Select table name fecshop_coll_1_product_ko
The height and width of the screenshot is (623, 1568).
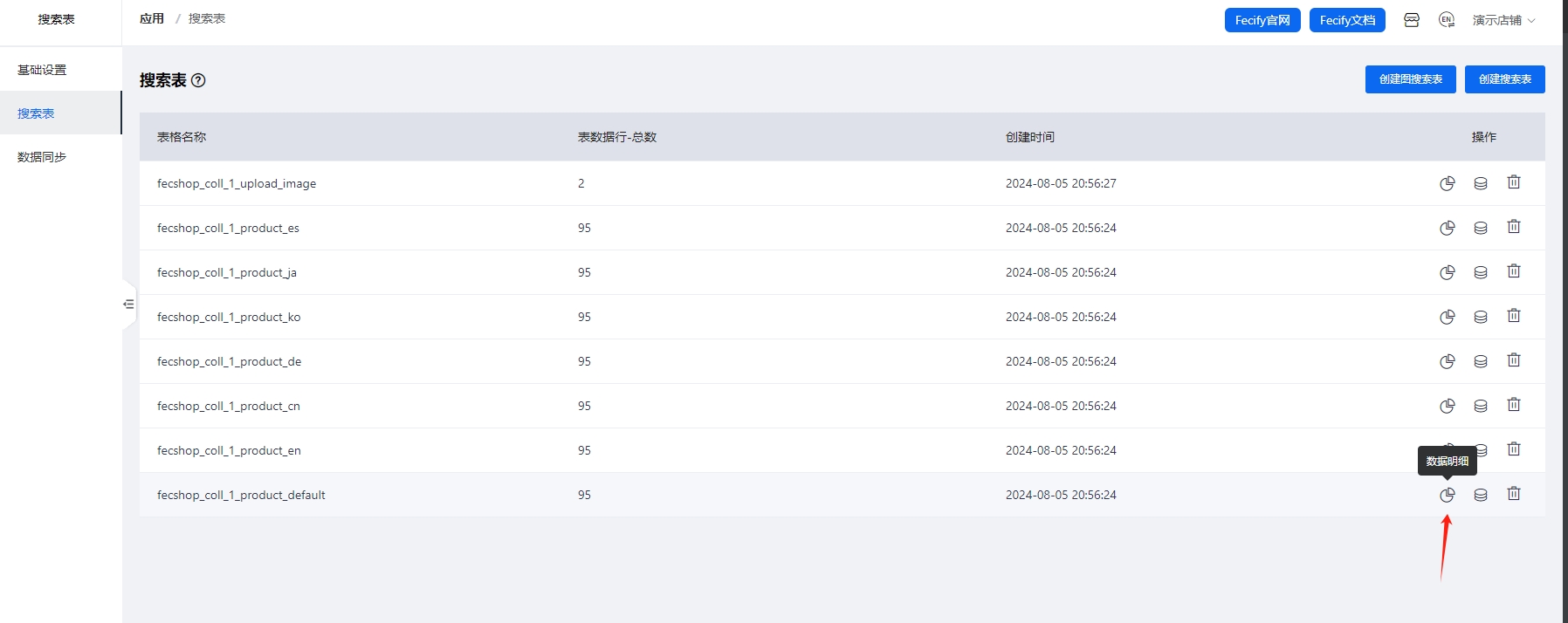coord(229,317)
